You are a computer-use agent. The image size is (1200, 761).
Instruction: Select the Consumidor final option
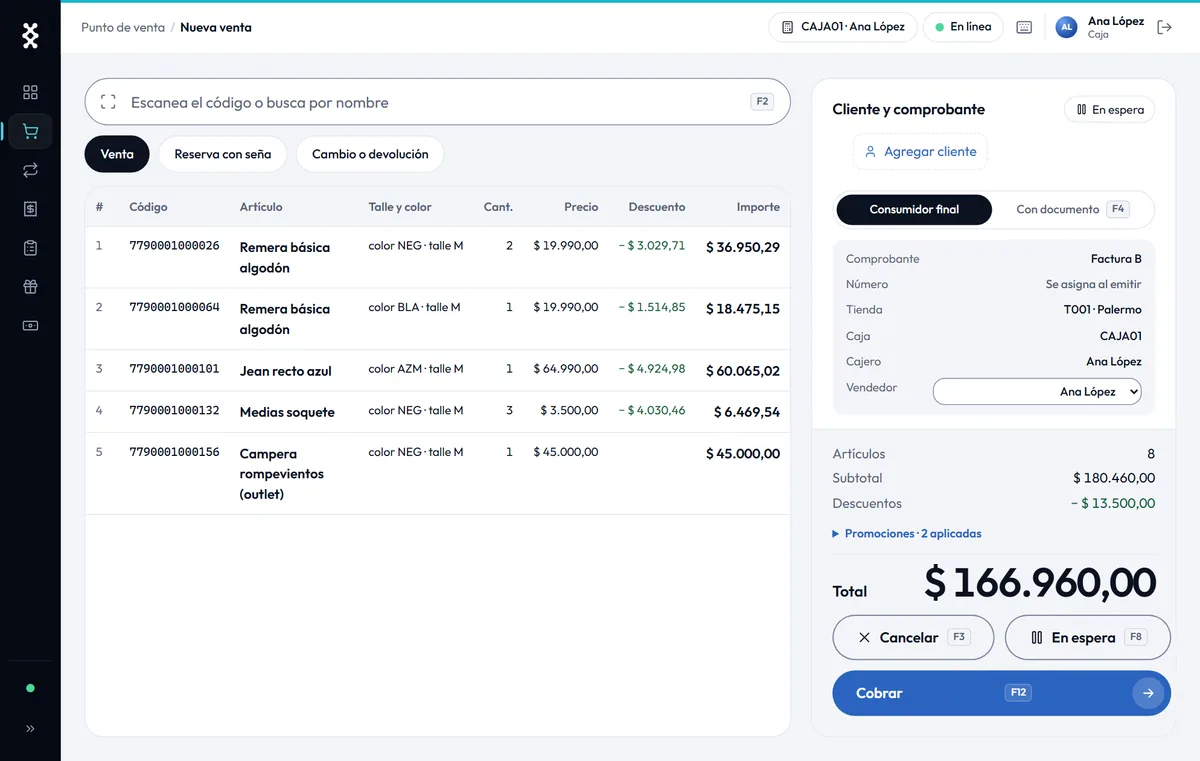pyautogui.click(x=914, y=210)
